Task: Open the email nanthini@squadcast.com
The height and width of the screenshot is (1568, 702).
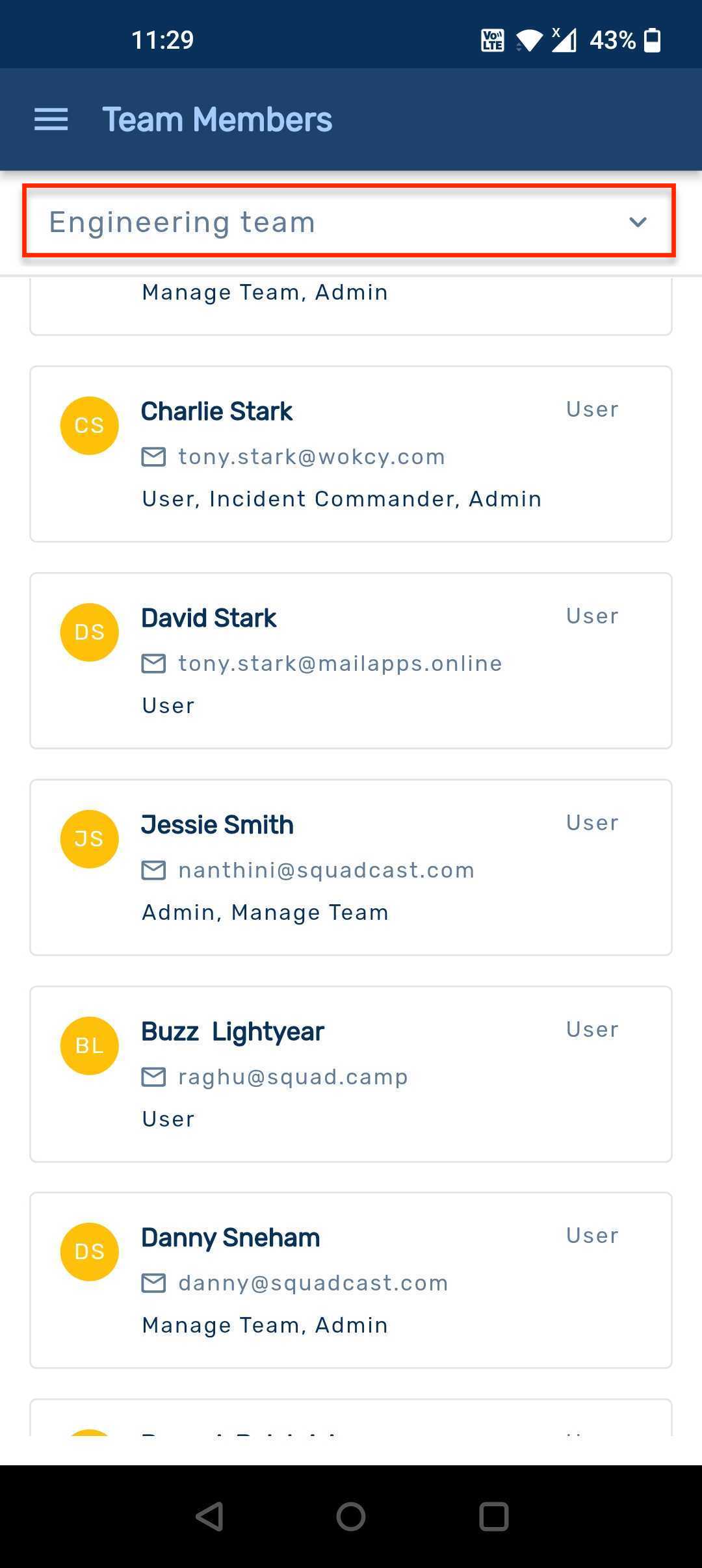Action: pyautogui.click(x=326, y=870)
